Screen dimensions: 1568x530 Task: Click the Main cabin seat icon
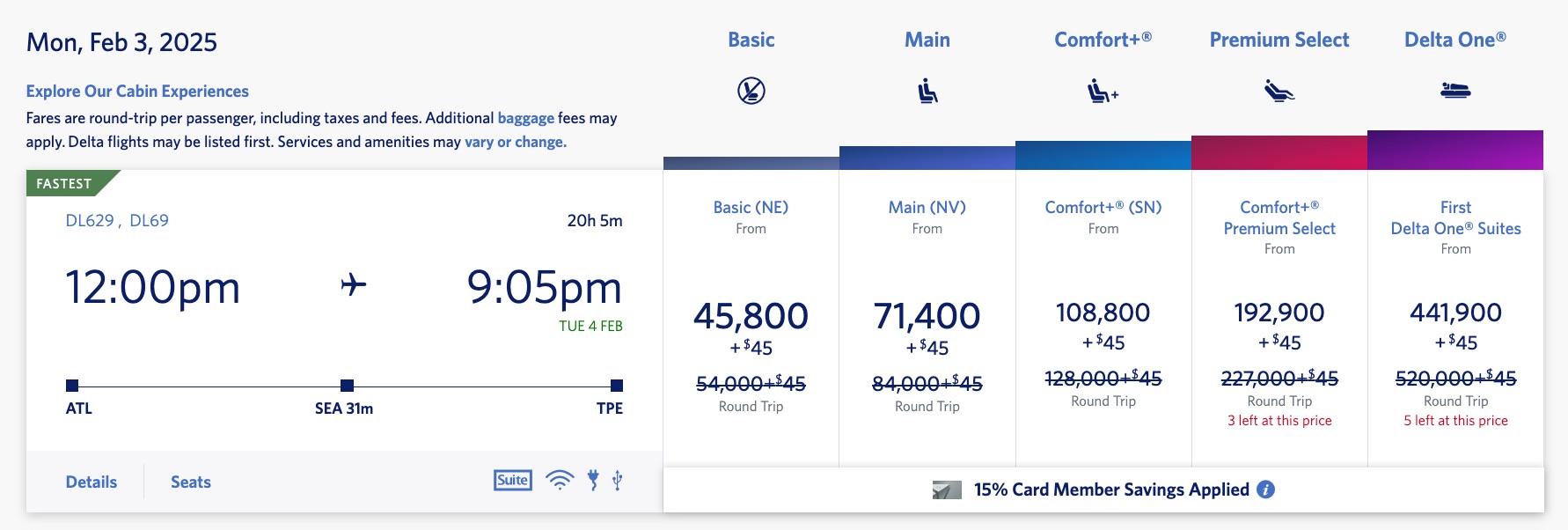[x=927, y=91]
